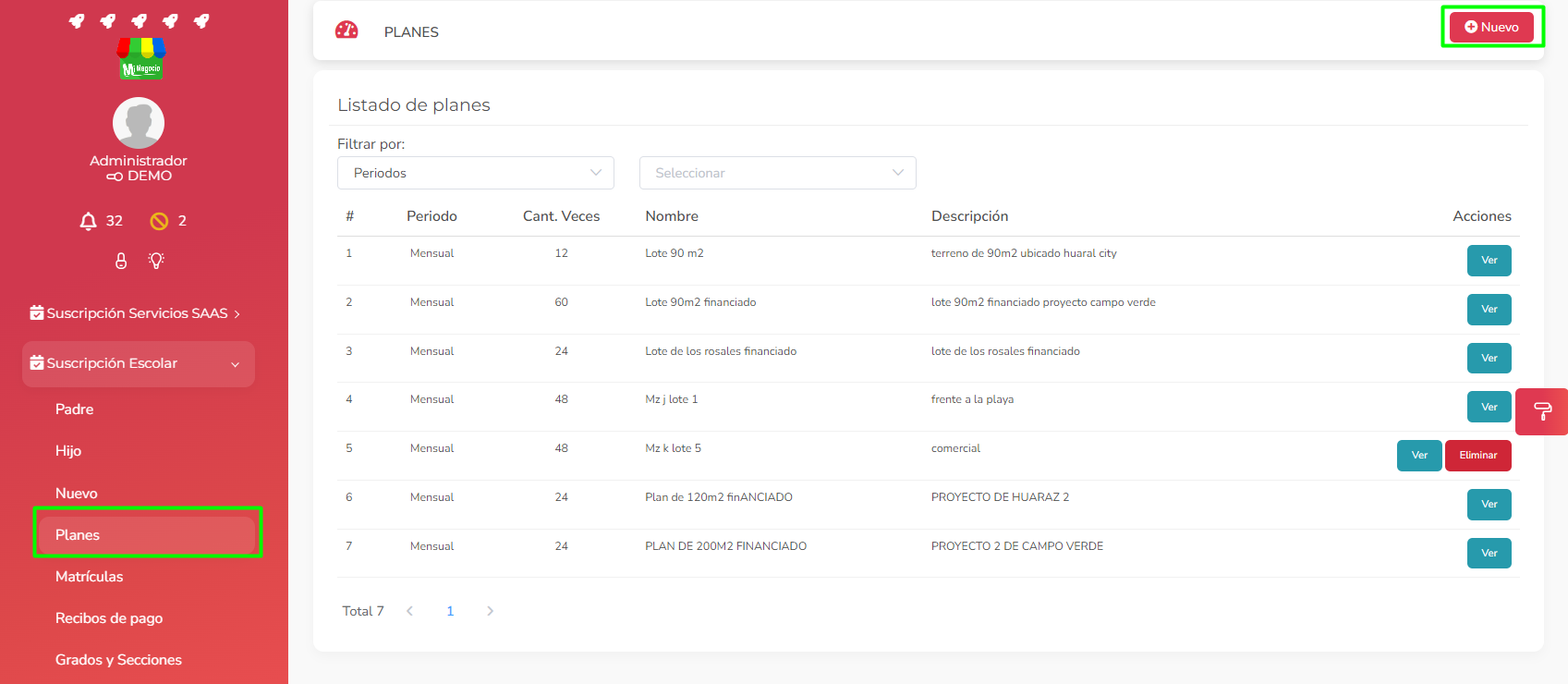
Task: View PLAN DE 200M2 FINANCIADO
Action: (x=1489, y=554)
